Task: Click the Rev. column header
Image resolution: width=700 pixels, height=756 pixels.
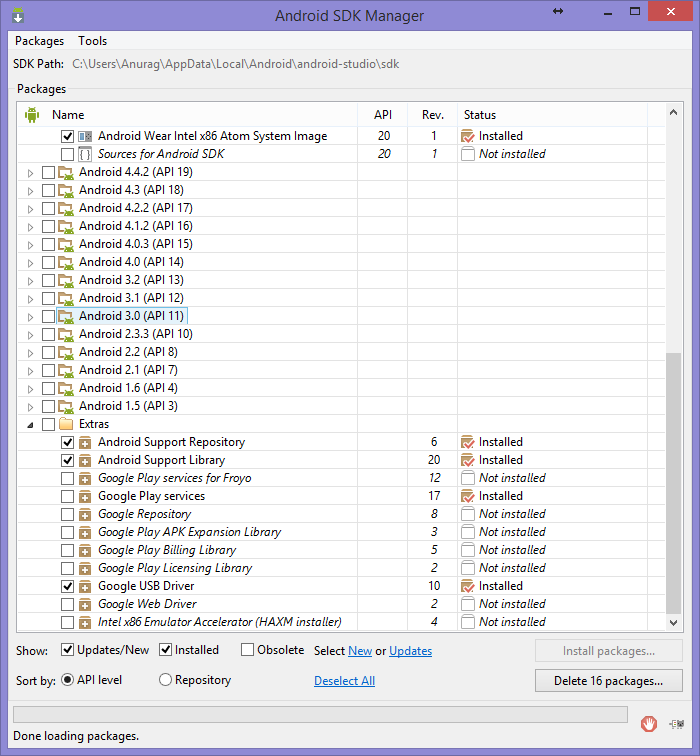Action: (x=432, y=115)
